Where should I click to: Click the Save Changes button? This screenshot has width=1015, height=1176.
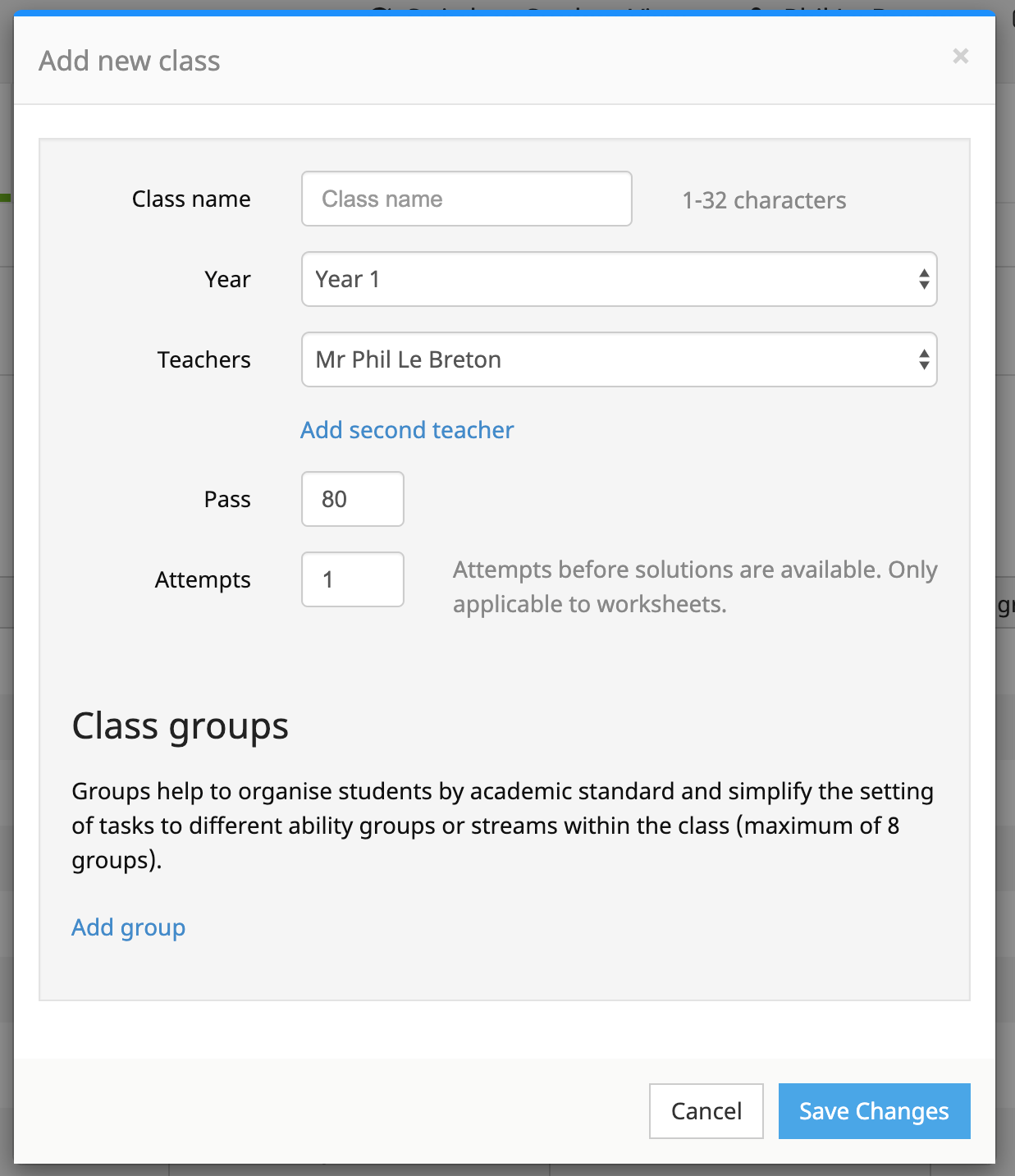point(874,1111)
